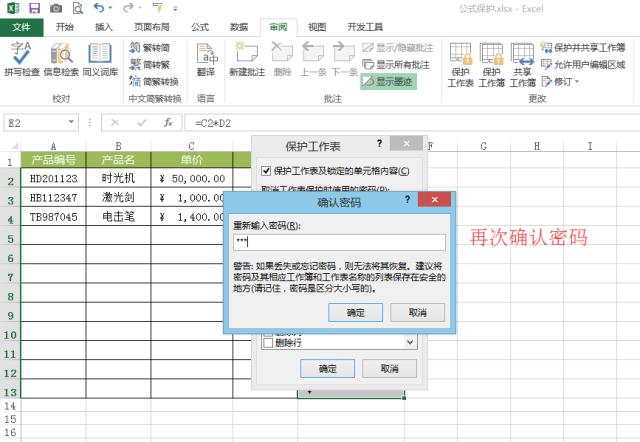Select cell 激光剑
Viewport: 640px width, 442px height.
[118, 198]
